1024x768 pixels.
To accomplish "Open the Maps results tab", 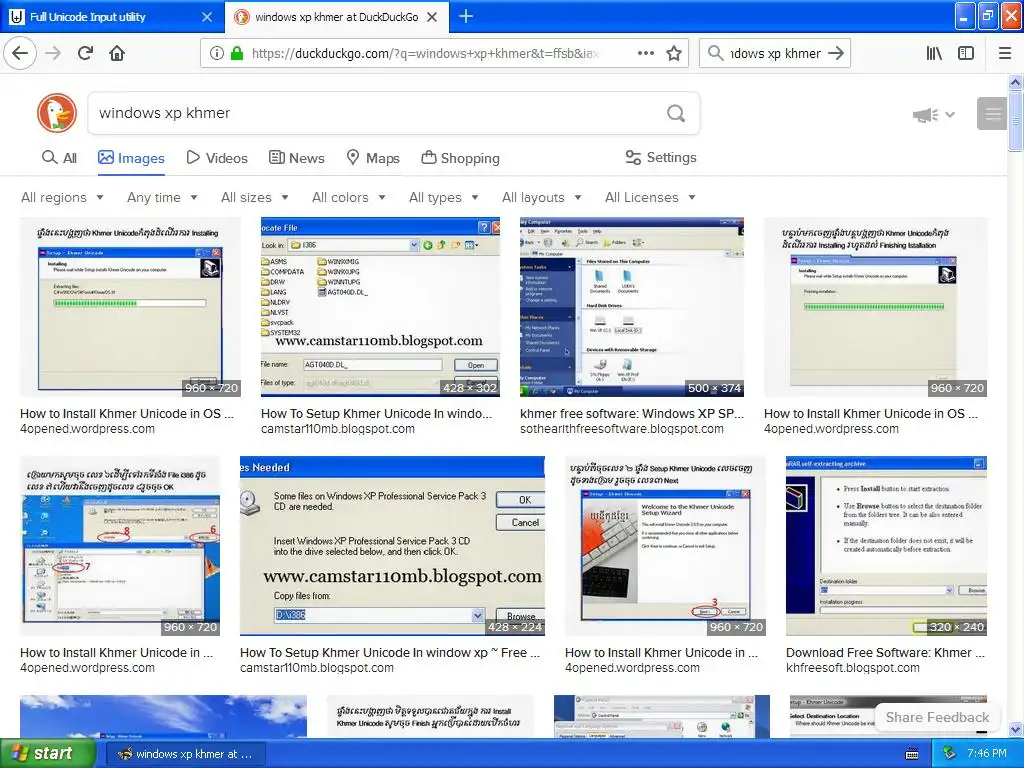I will 373,158.
